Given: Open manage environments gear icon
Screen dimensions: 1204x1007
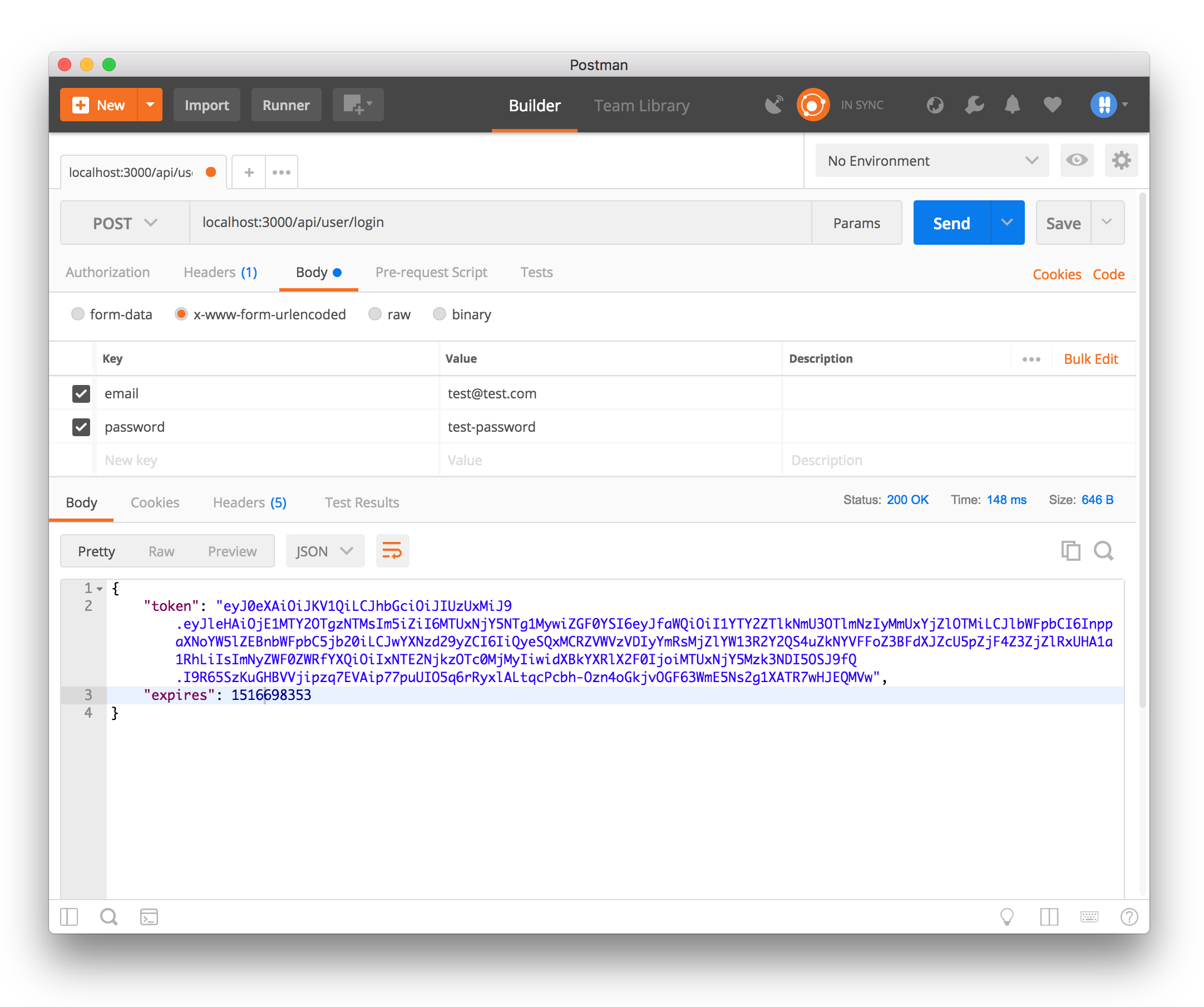Looking at the screenshot, I should point(1121,161).
